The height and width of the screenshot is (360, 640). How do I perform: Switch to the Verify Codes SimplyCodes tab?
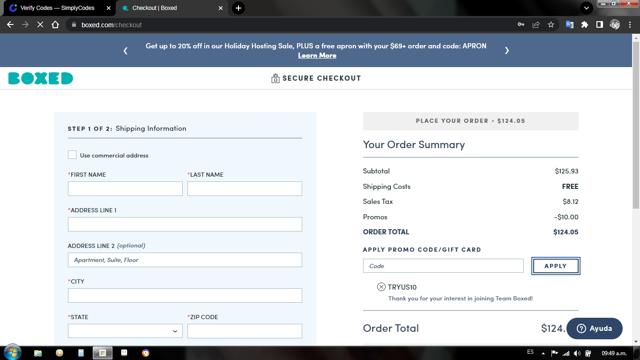(x=57, y=8)
